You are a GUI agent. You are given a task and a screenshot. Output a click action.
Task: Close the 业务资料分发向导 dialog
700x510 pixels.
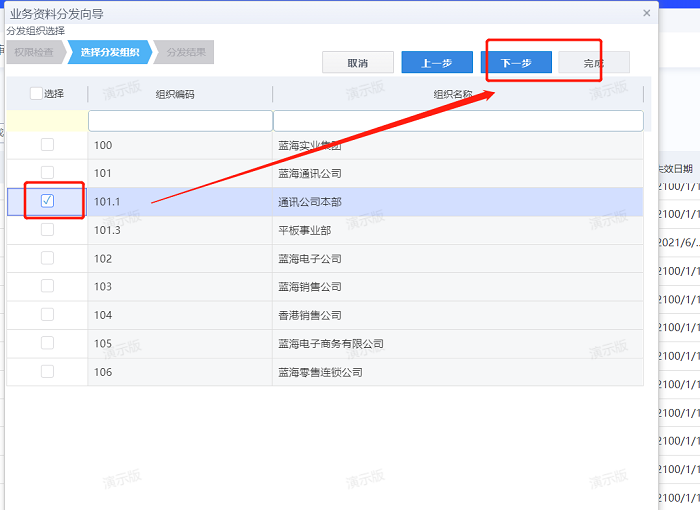coord(646,13)
